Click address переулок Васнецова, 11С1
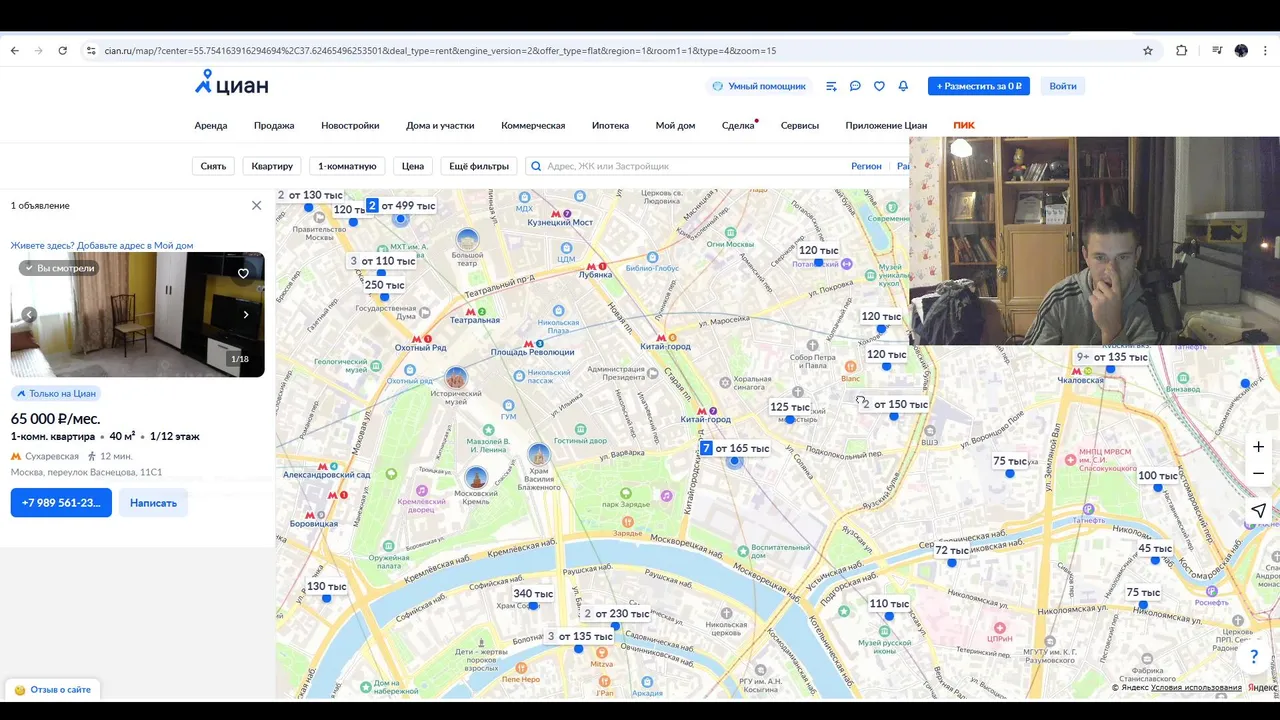The image size is (1280, 720). [86, 472]
